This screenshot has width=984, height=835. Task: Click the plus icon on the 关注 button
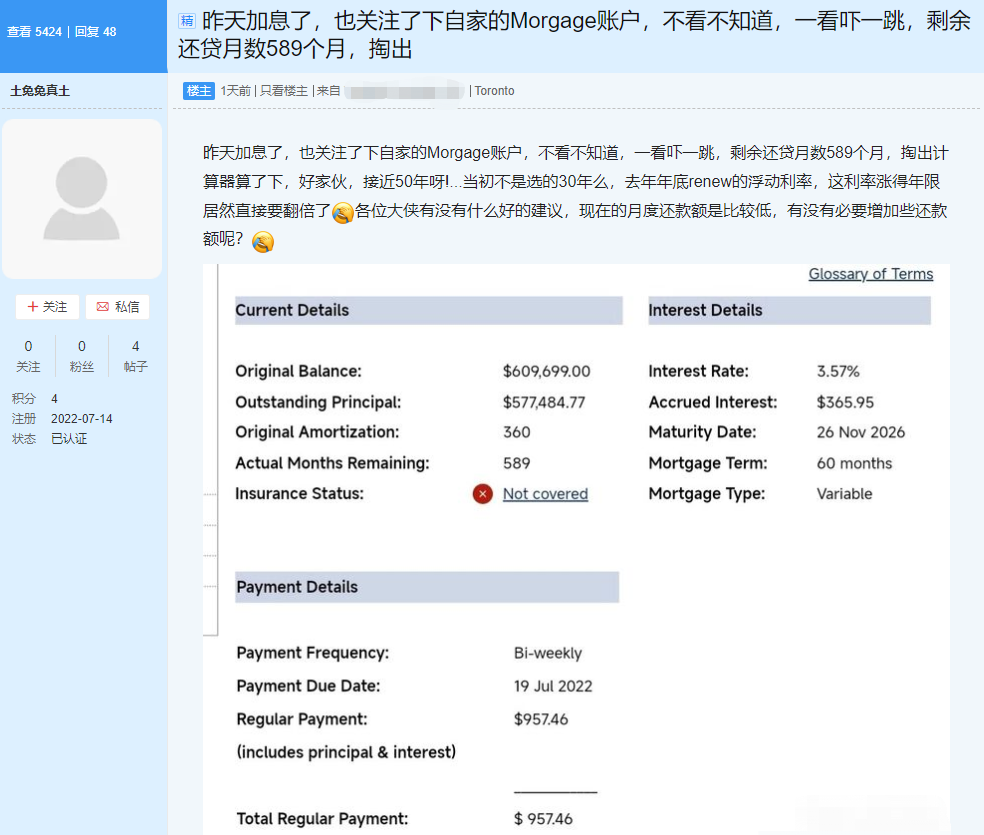(33, 307)
